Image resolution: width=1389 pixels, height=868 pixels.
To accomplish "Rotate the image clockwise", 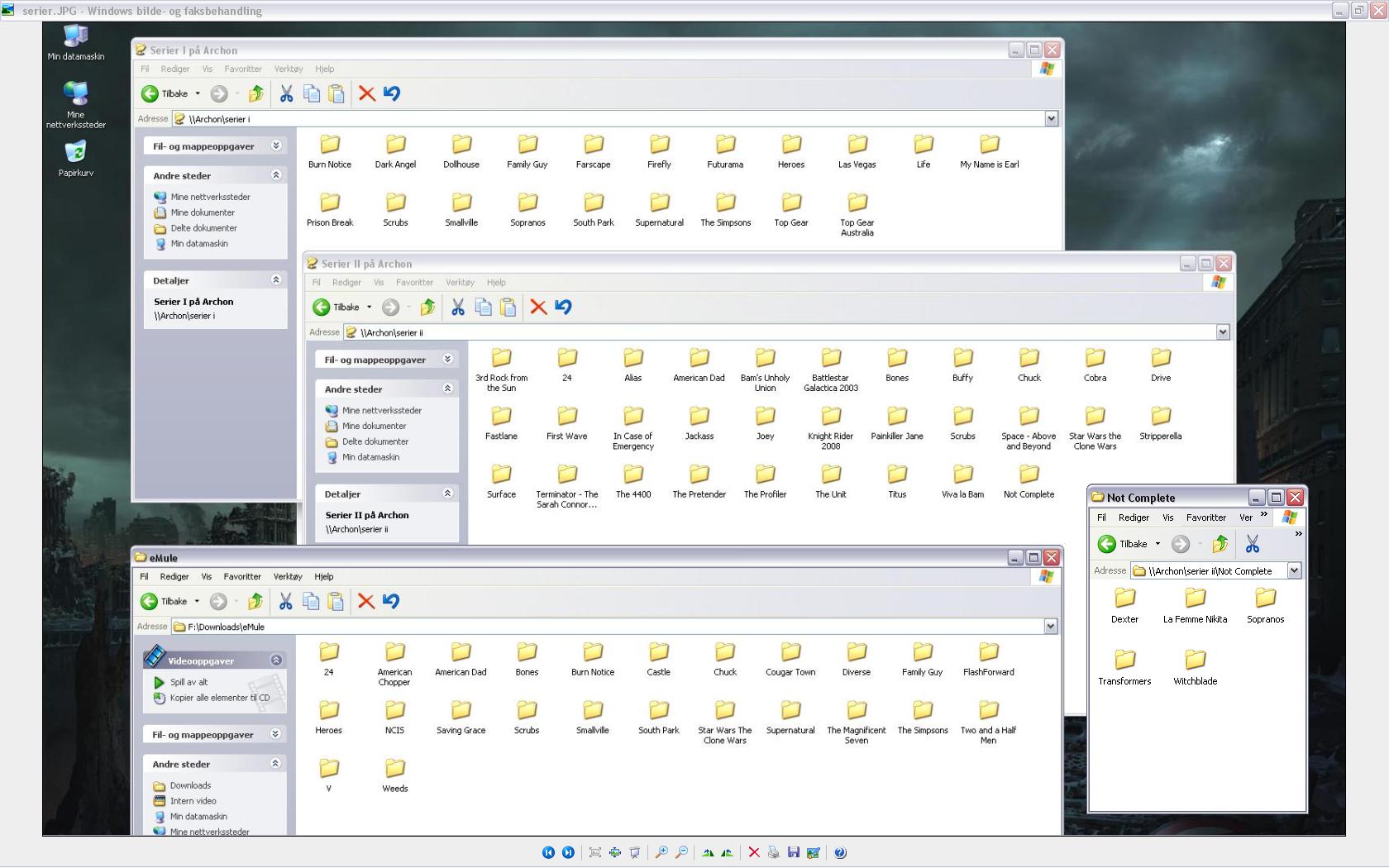I will (708, 852).
